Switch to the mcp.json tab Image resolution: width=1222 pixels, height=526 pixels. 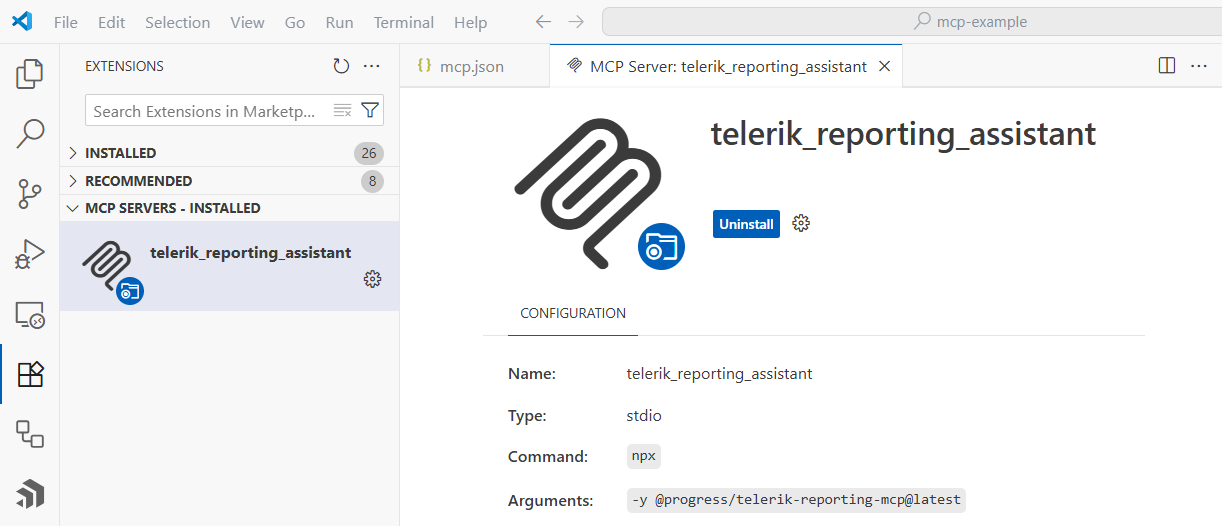(x=474, y=66)
